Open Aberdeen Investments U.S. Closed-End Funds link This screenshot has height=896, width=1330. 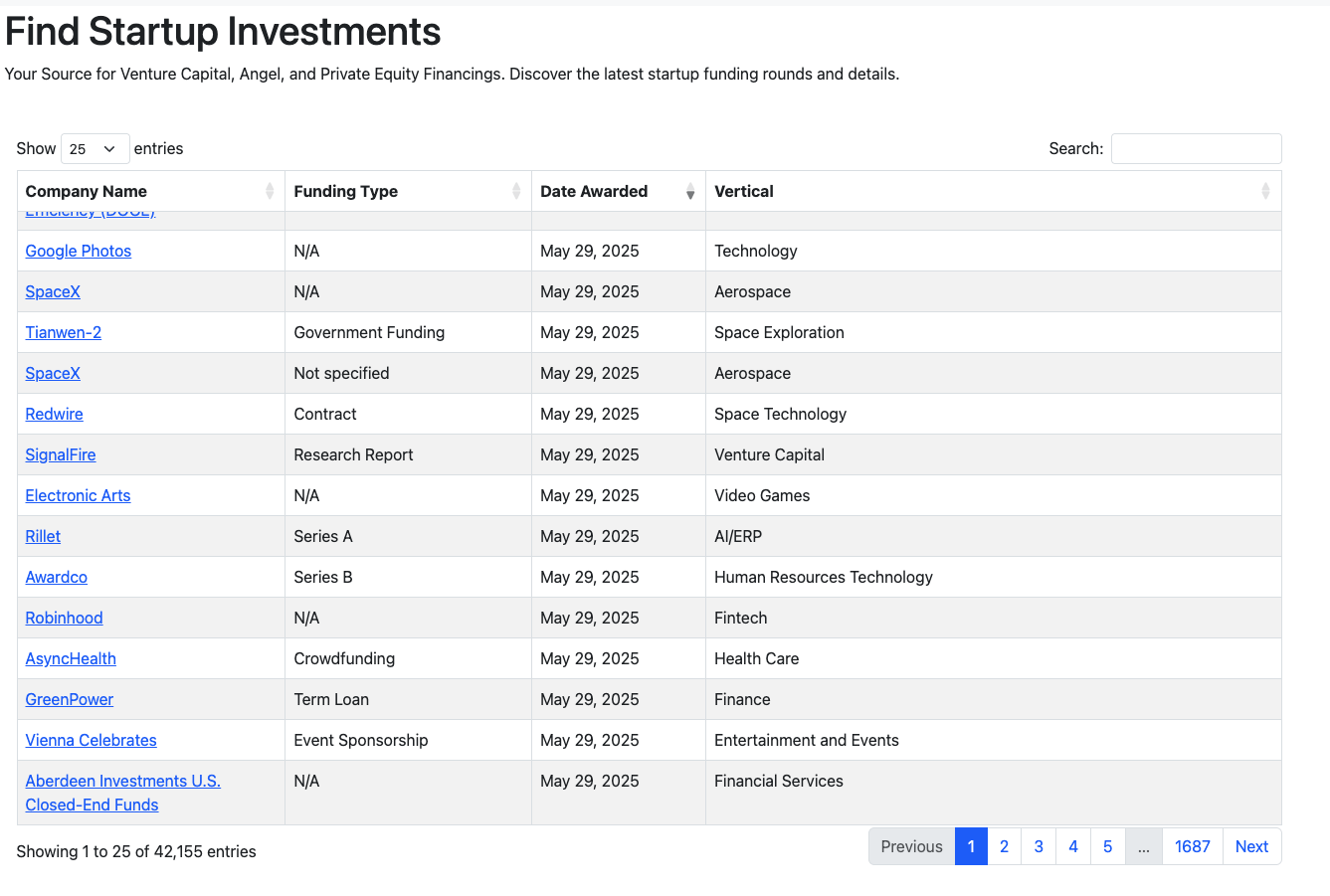(122, 782)
